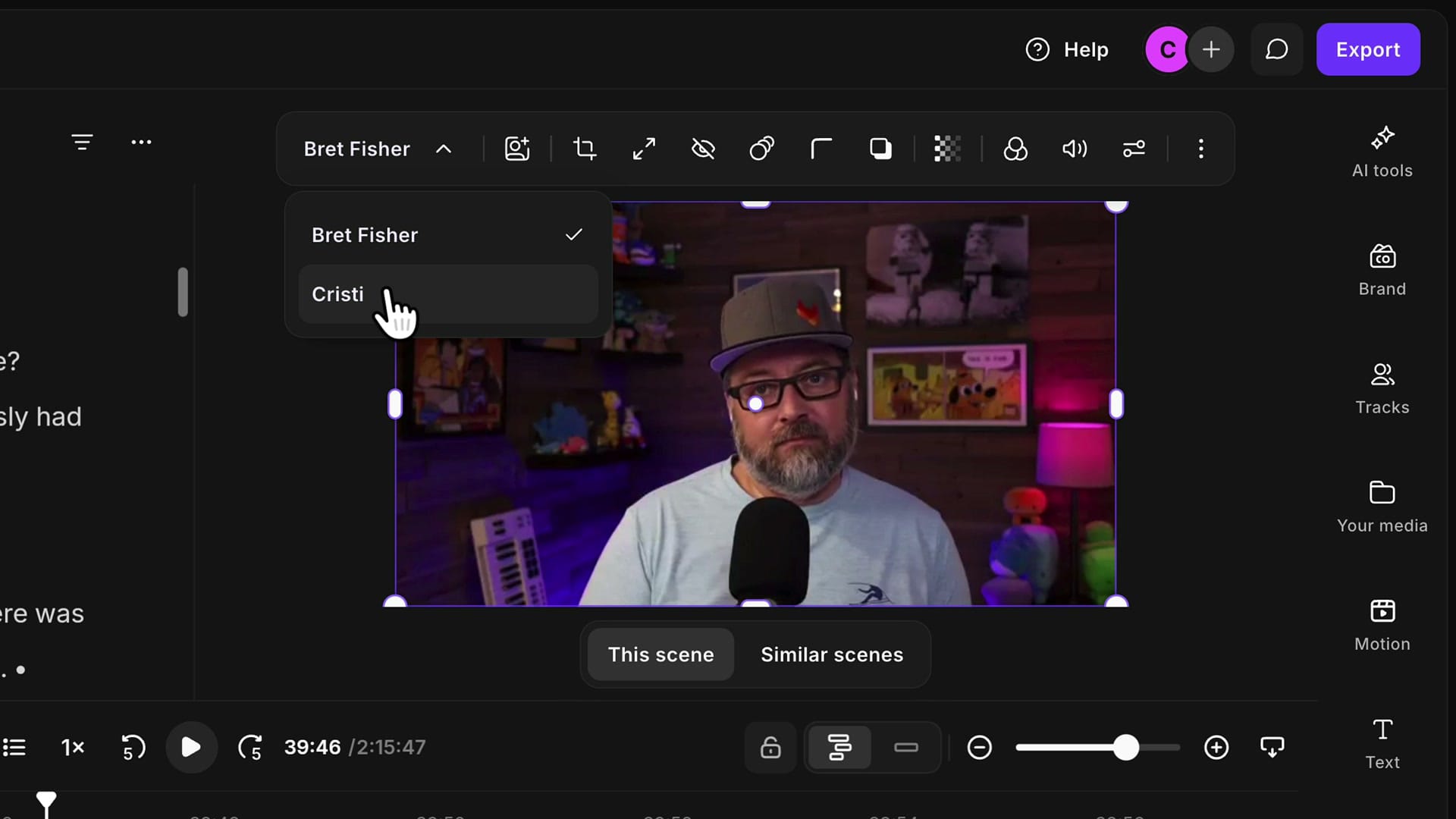1456x819 pixels.
Task: Zoom out timeline with minus button
Action: pyautogui.click(x=979, y=747)
